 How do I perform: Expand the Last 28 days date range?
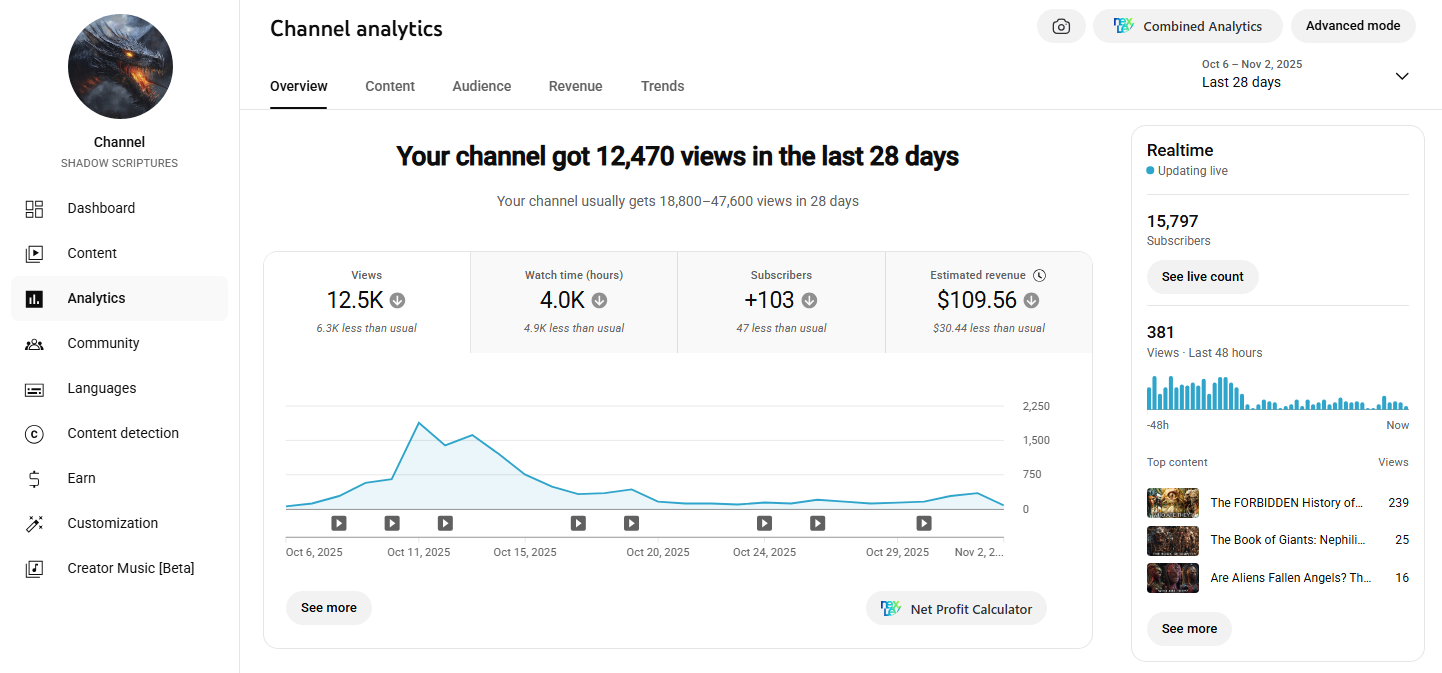tap(1401, 76)
